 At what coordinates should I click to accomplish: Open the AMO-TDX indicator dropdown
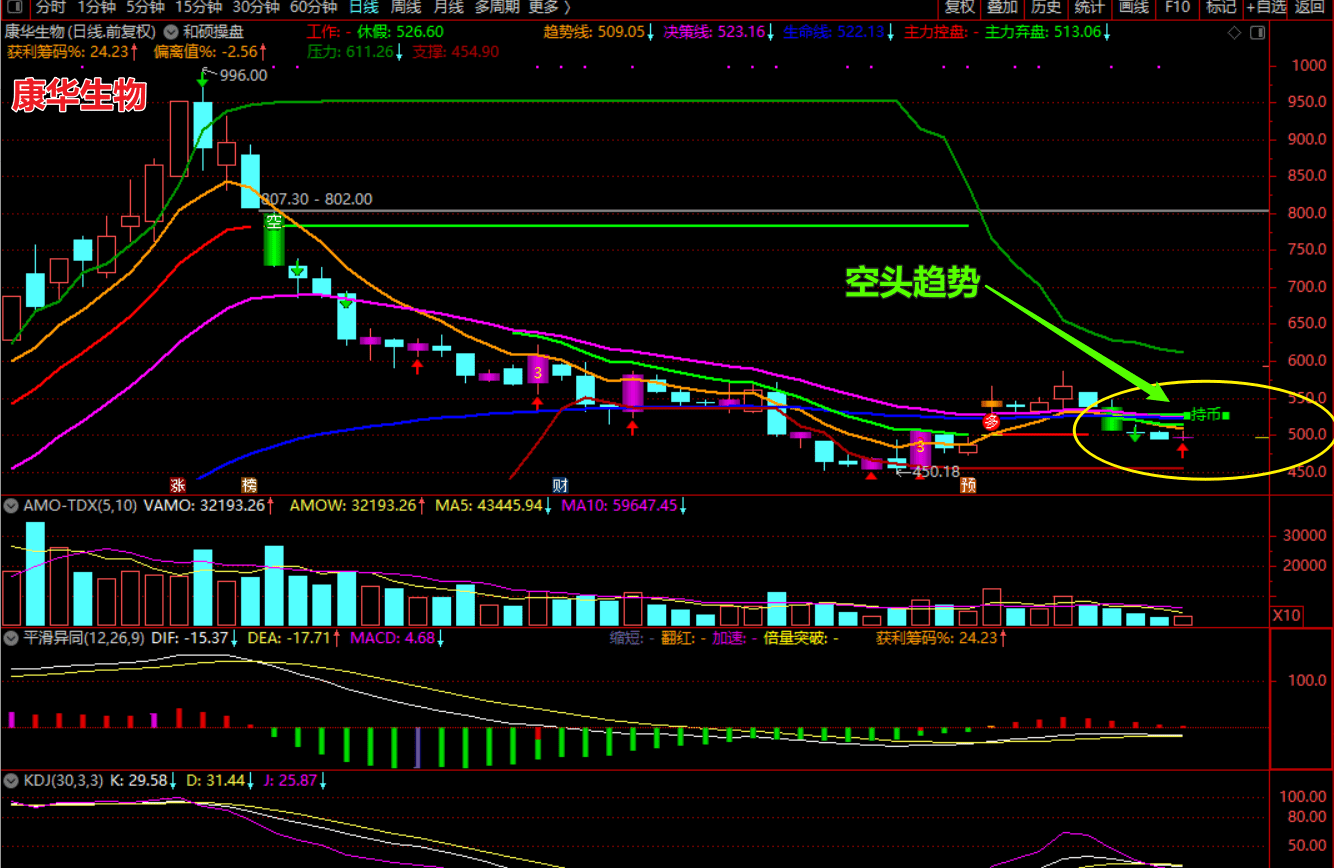click(x=10, y=506)
